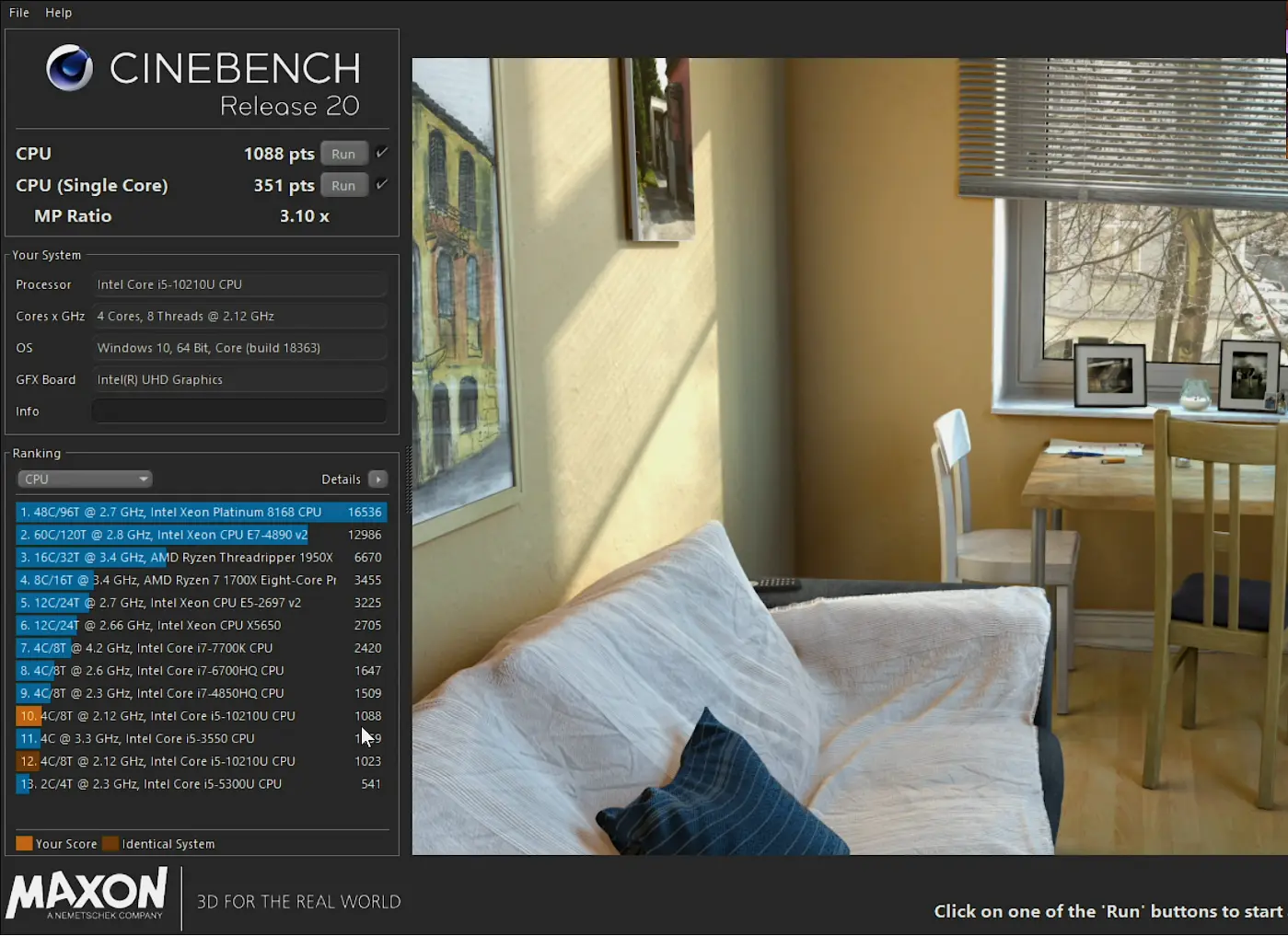Click the orange Your Score legend swatch

coord(24,843)
